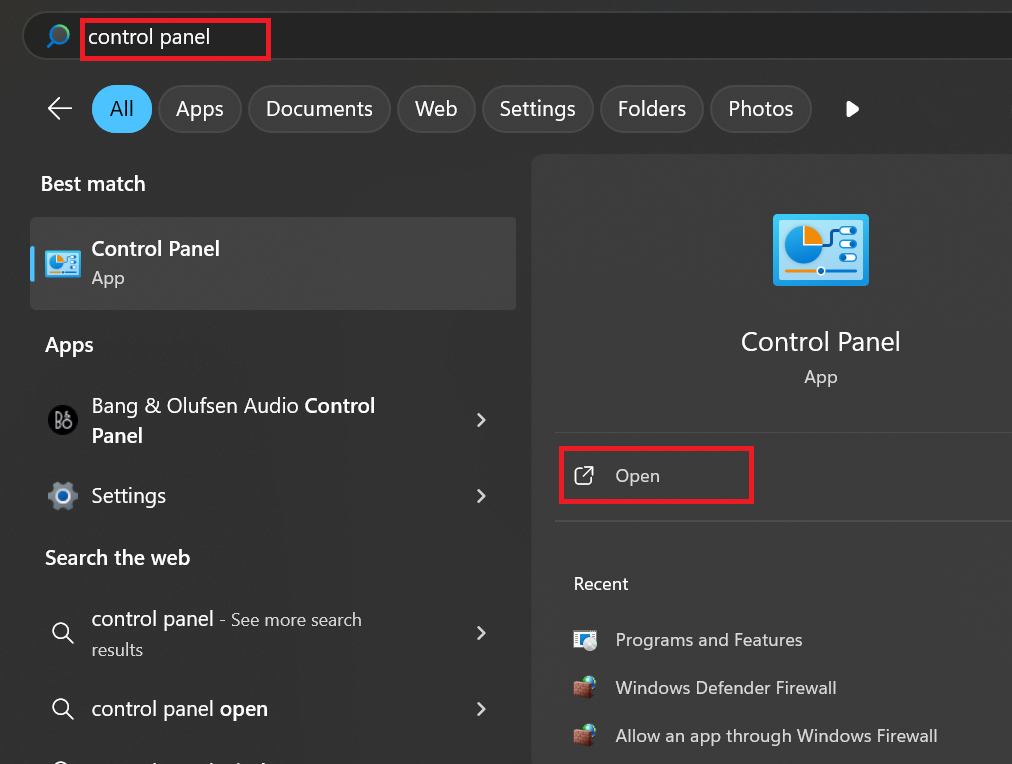Viewport: 1012px width, 764px height.
Task: Click the Open external-link icon
Action: pos(583,476)
